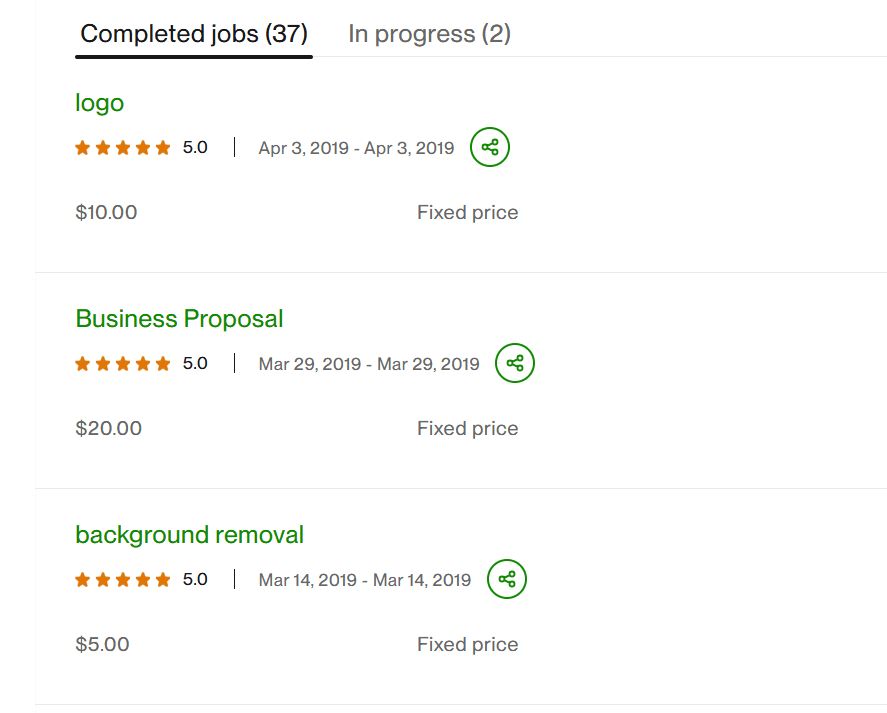Click the Mar 29, 2019 date range
Viewport: 887px width, 713px height.
[x=369, y=364]
